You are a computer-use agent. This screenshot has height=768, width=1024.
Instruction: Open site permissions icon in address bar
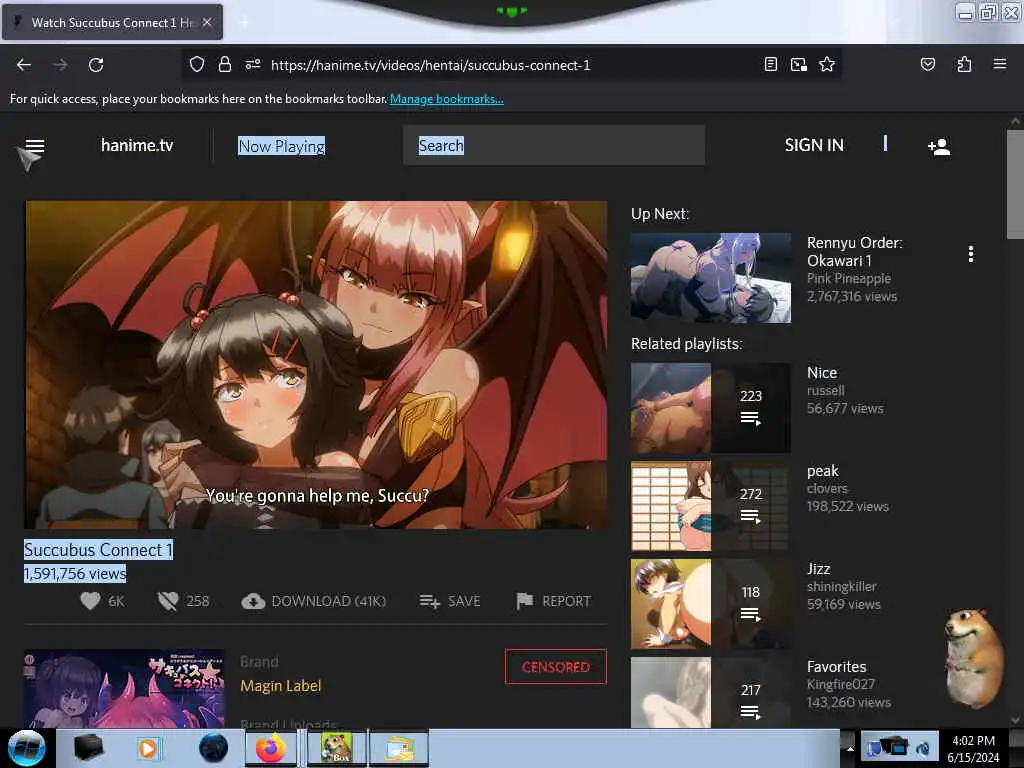coord(253,64)
